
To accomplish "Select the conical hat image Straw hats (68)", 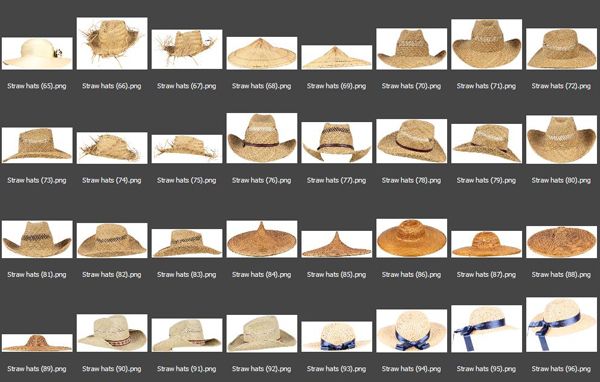I will (x=262, y=53).
